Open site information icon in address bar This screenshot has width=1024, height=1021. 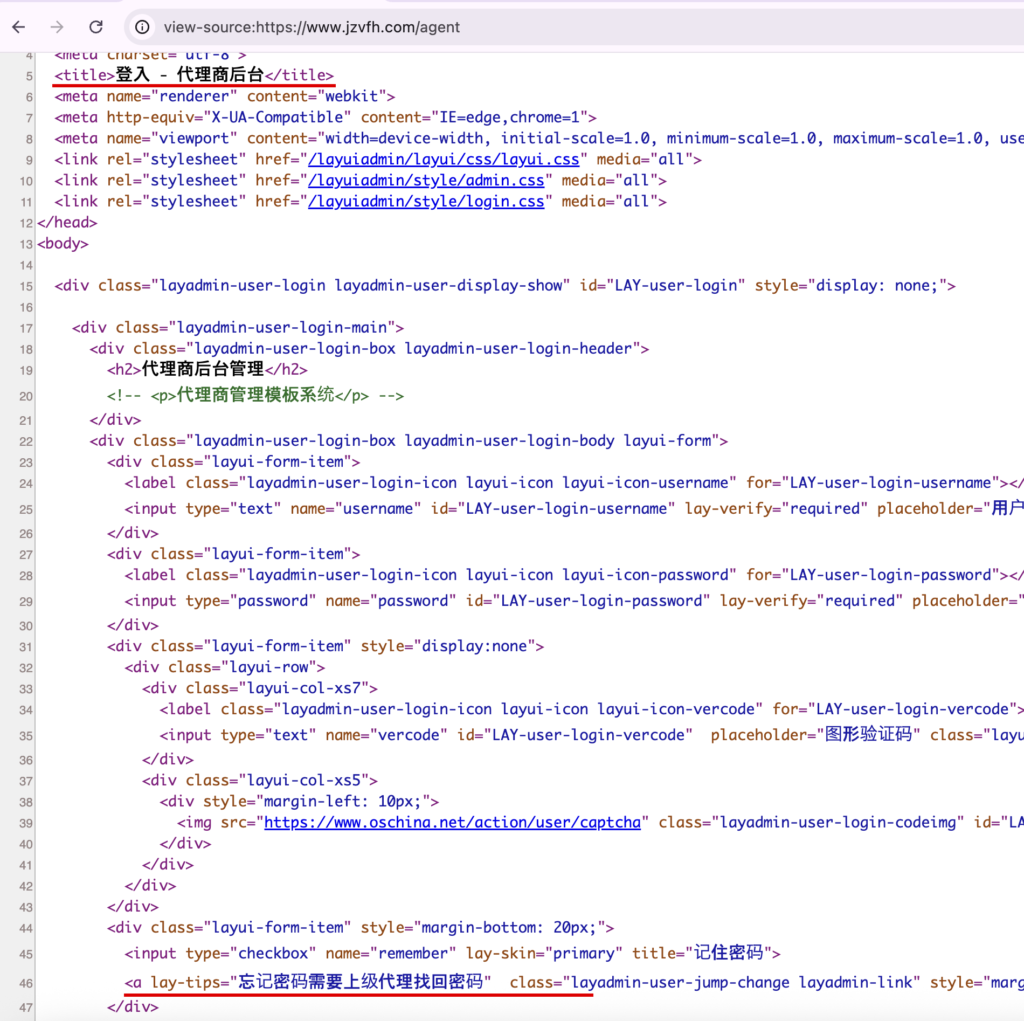point(142,27)
